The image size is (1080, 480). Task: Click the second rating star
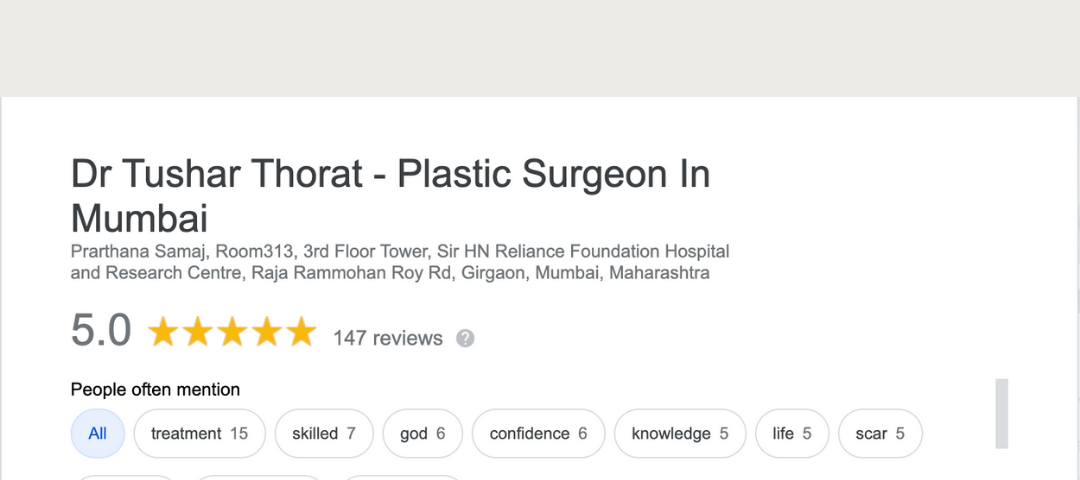(x=198, y=332)
